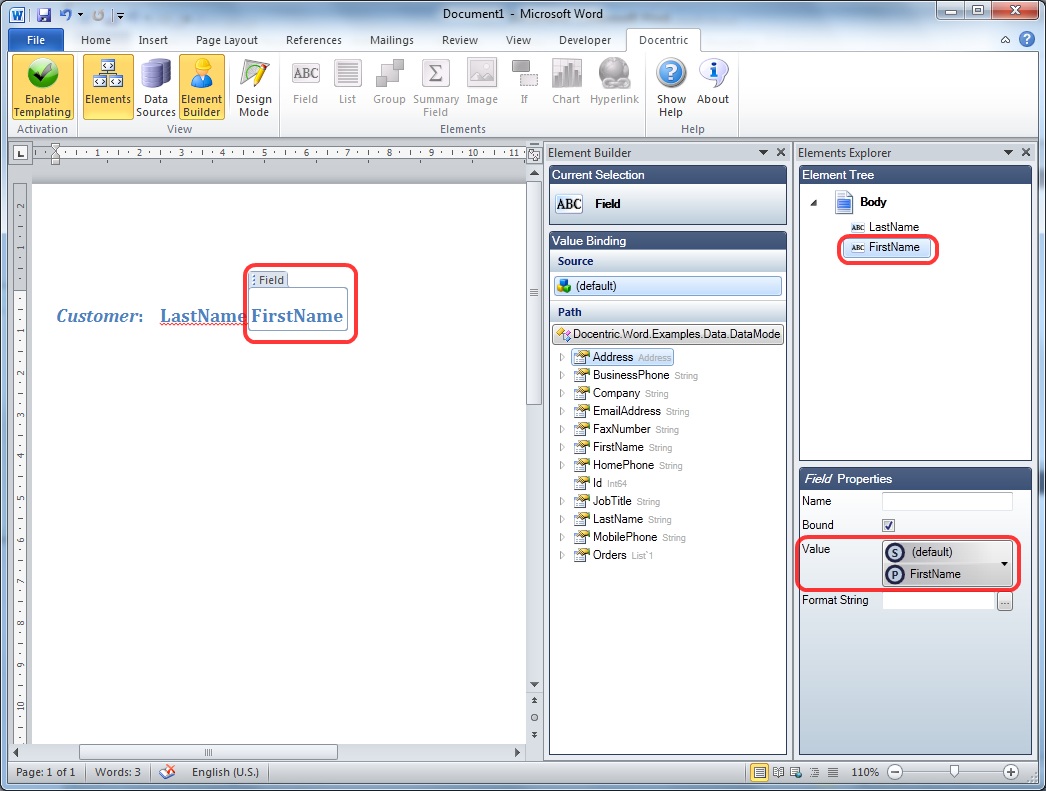Viewport: 1046px width, 791px height.
Task: Insert a Summary Field element
Action: pyautogui.click(x=436, y=87)
